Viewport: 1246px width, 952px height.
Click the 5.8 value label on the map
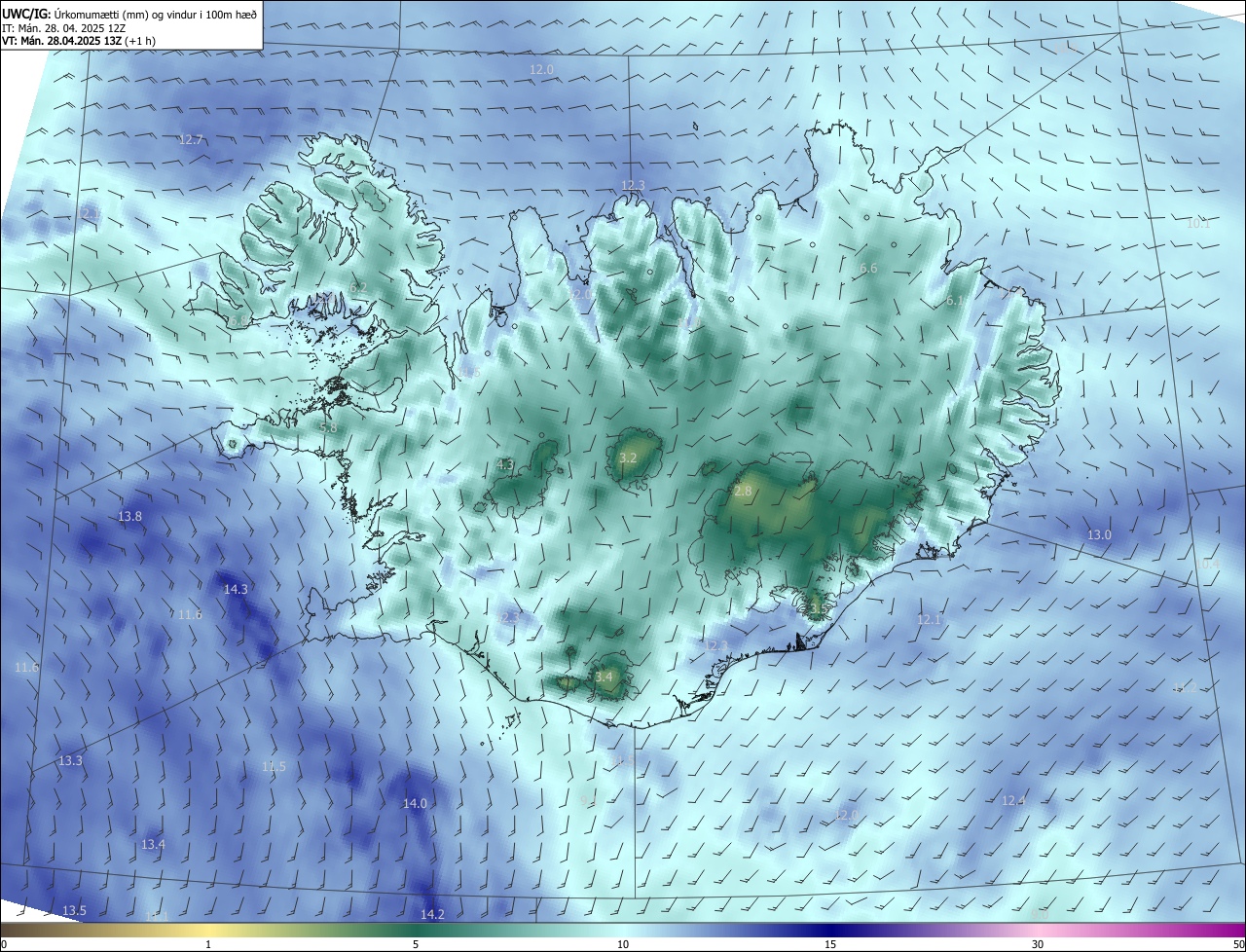328,427
